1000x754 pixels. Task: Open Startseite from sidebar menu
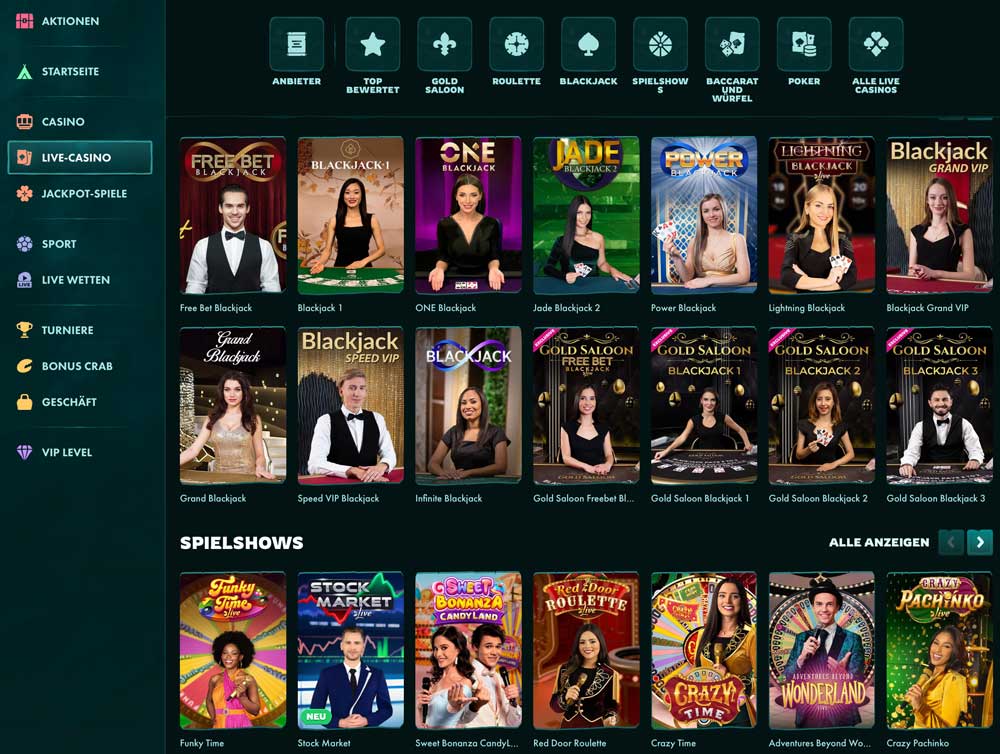(x=70, y=71)
